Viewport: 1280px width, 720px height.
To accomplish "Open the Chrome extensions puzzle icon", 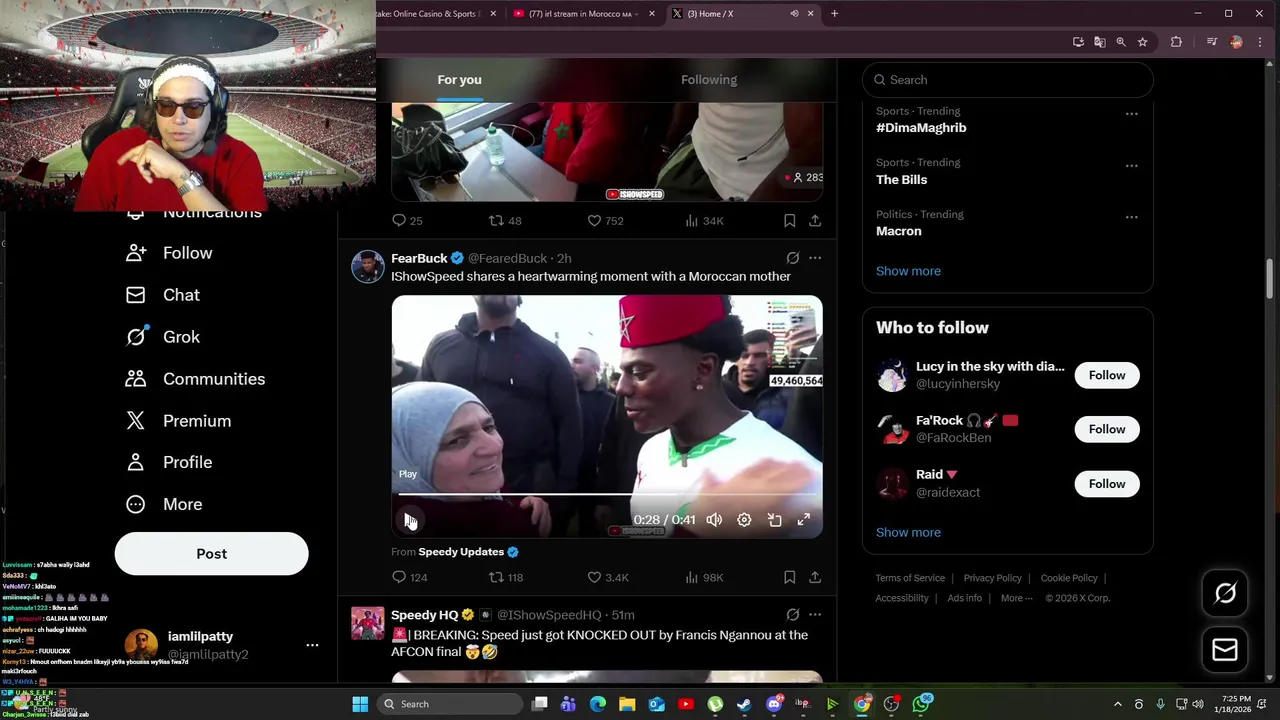I will pos(1176,42).
